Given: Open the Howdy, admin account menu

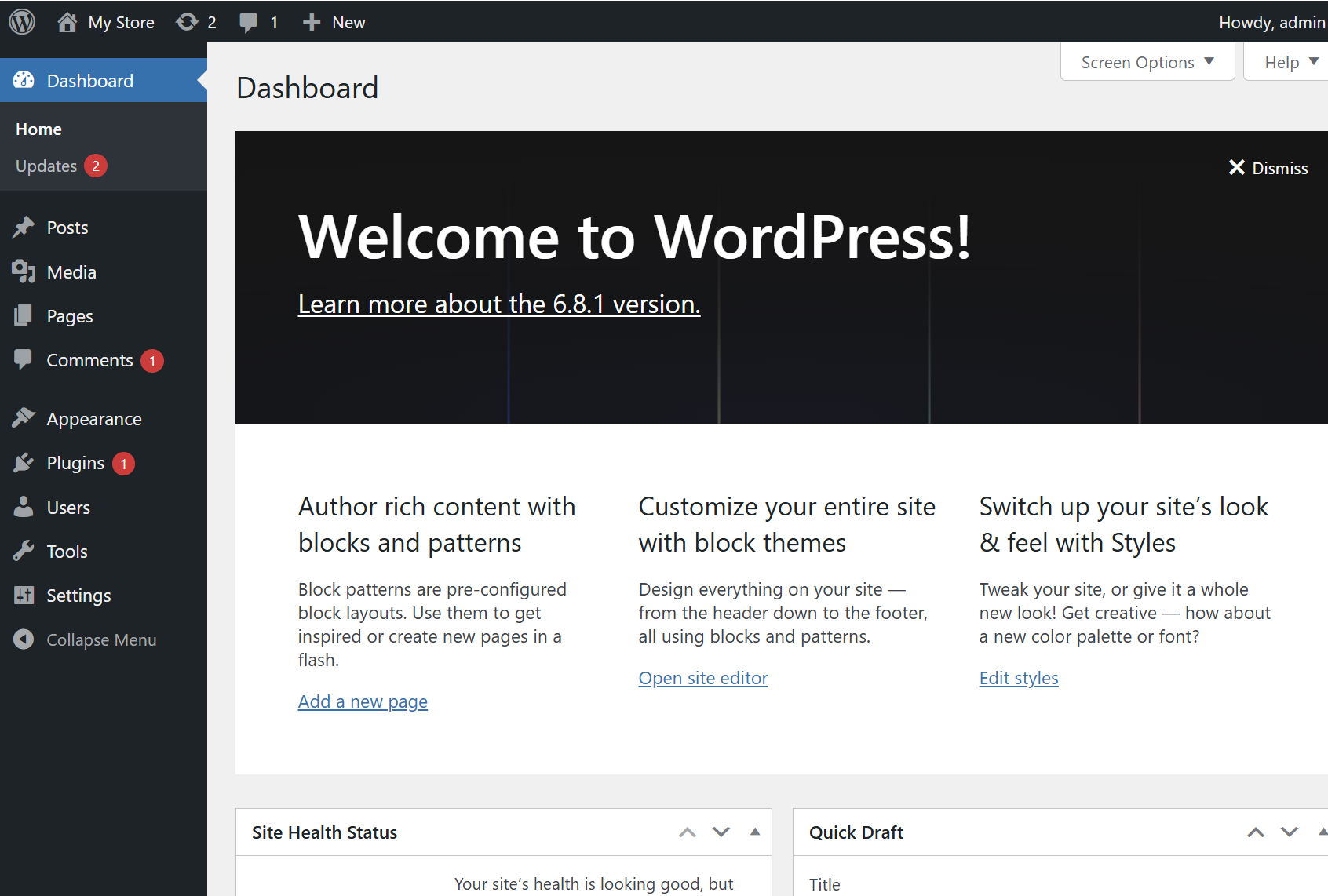Looking at the screenshot, I should click(x=1272, y=22).
